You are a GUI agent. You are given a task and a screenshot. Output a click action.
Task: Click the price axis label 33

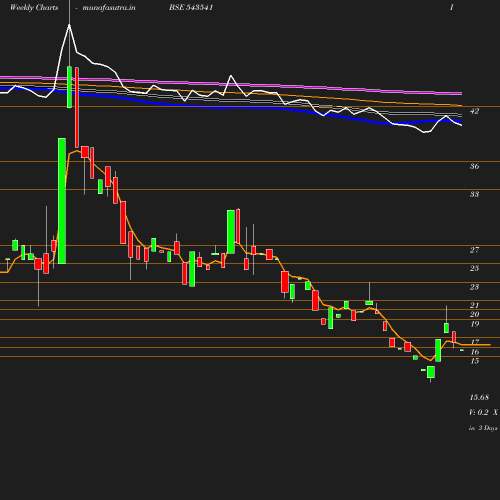click(x=474, y=194)
